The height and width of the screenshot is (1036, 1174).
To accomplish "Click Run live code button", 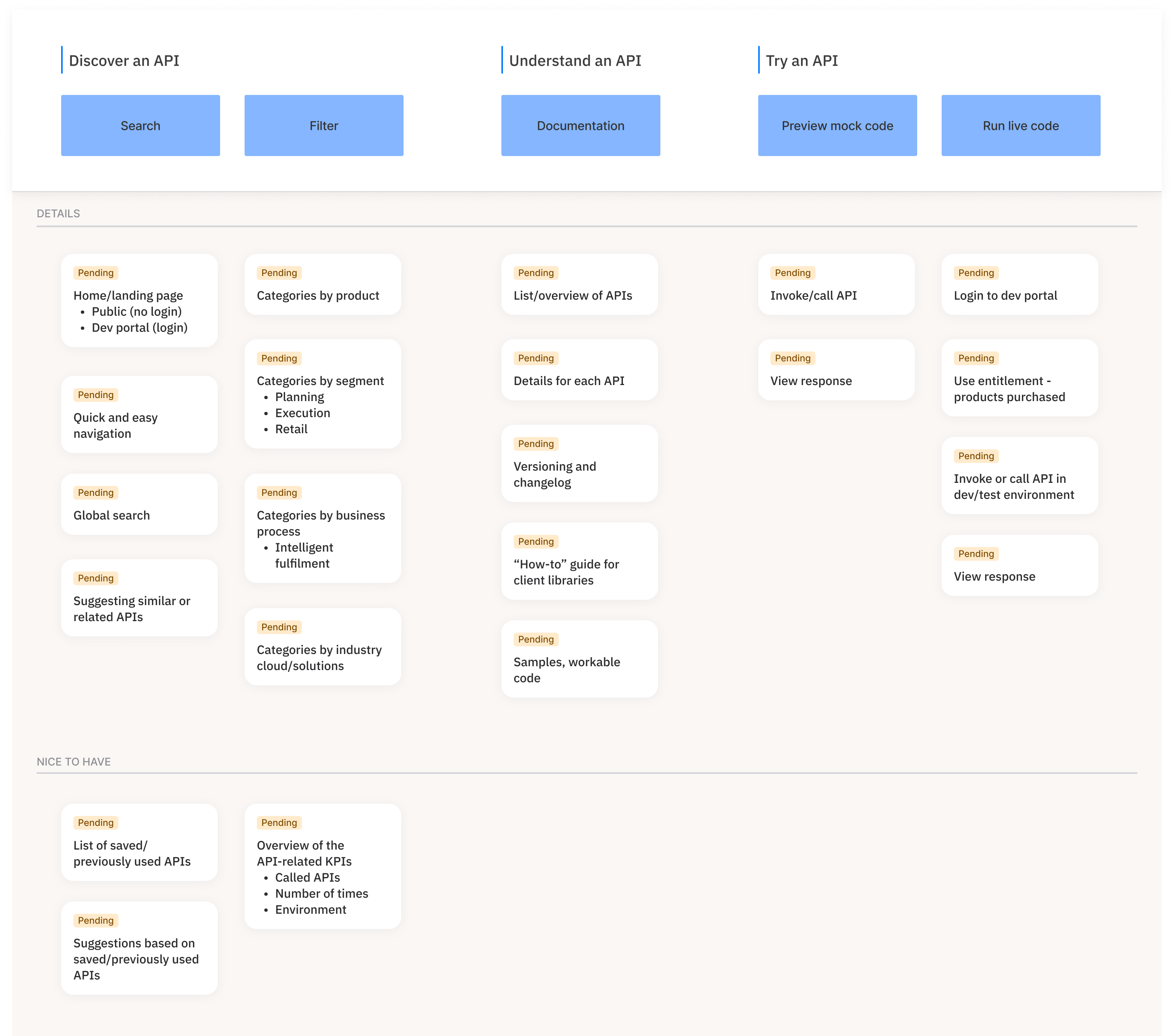I will click(x=1021, y=125).
